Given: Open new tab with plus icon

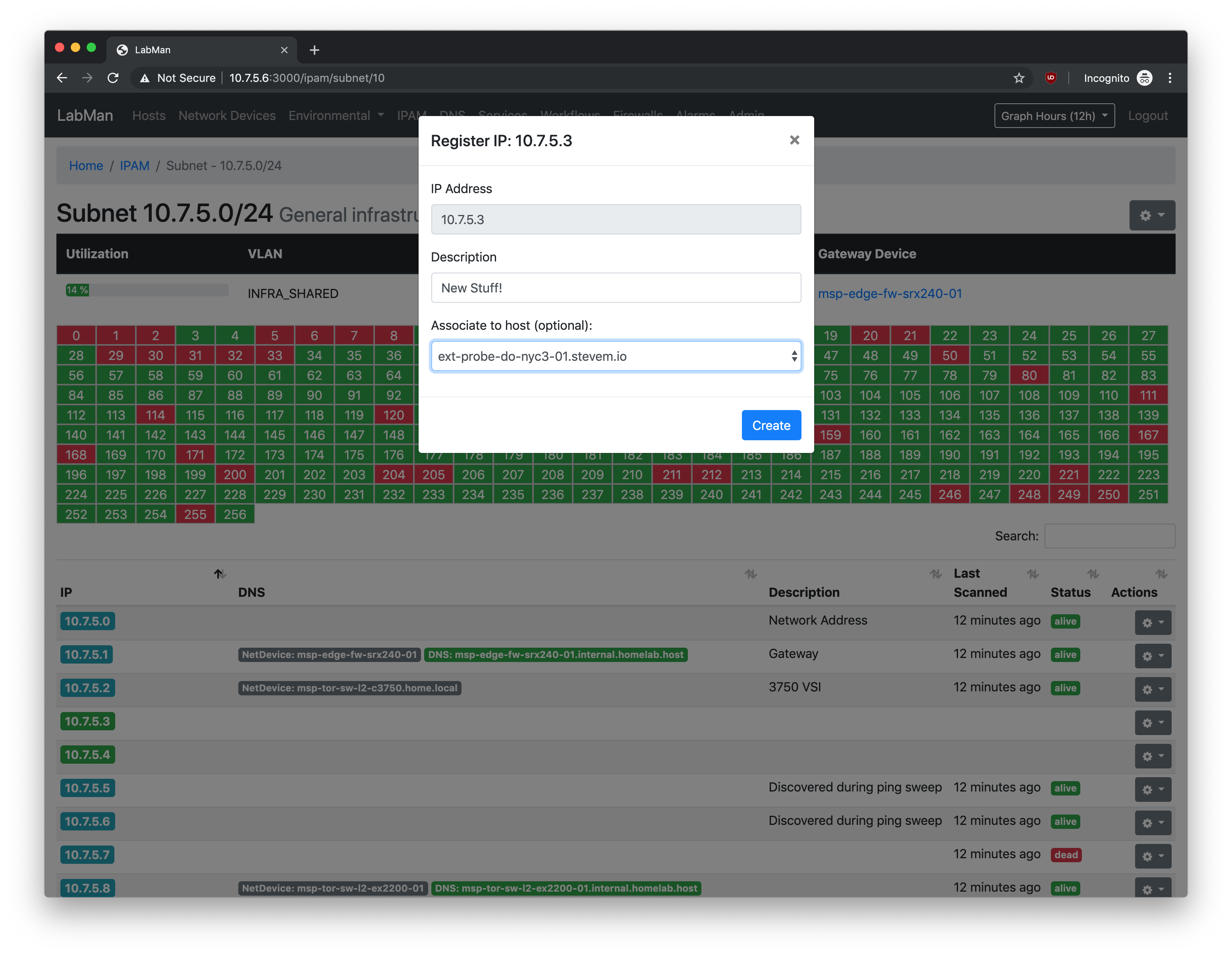Looking at the screenshot, I should [x=314, y=50].
